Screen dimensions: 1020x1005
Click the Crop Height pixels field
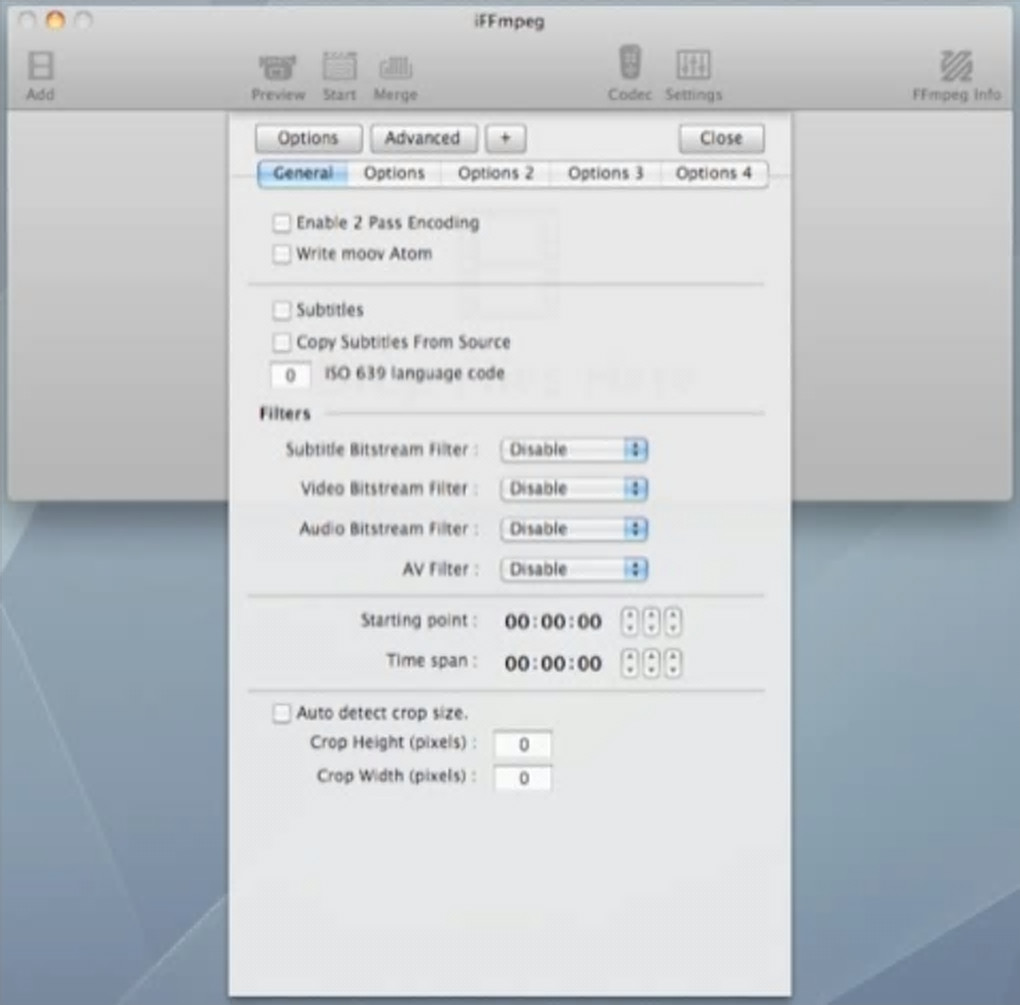pyautogui.click(x=523, y=745)
